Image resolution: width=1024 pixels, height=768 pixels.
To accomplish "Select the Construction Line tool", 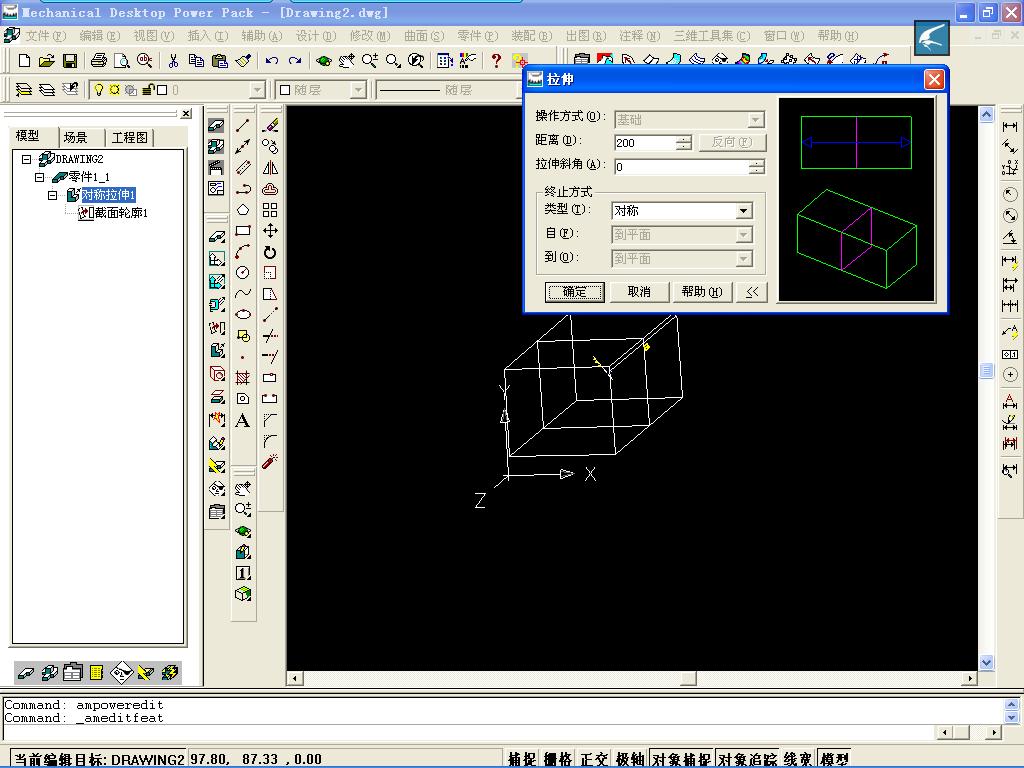I will [x=243, y=146].
